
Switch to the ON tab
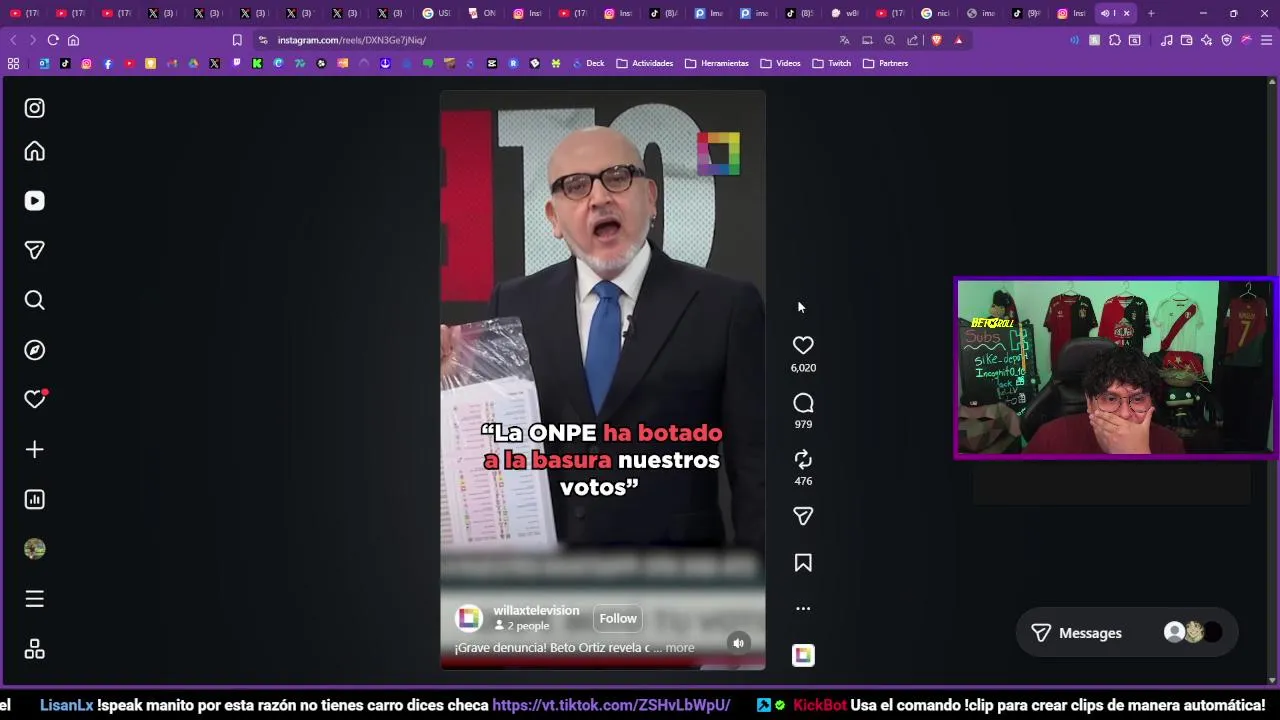[482, 13]
